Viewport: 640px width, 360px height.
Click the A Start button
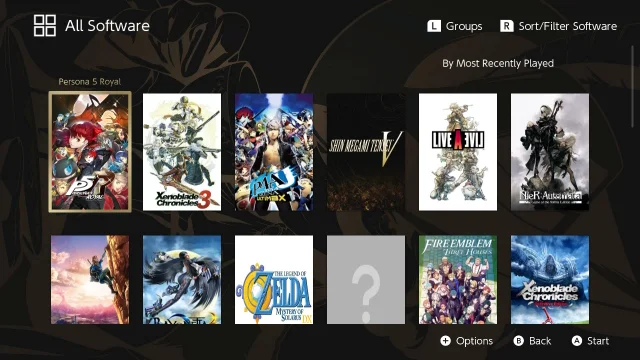tap(590, 341)
